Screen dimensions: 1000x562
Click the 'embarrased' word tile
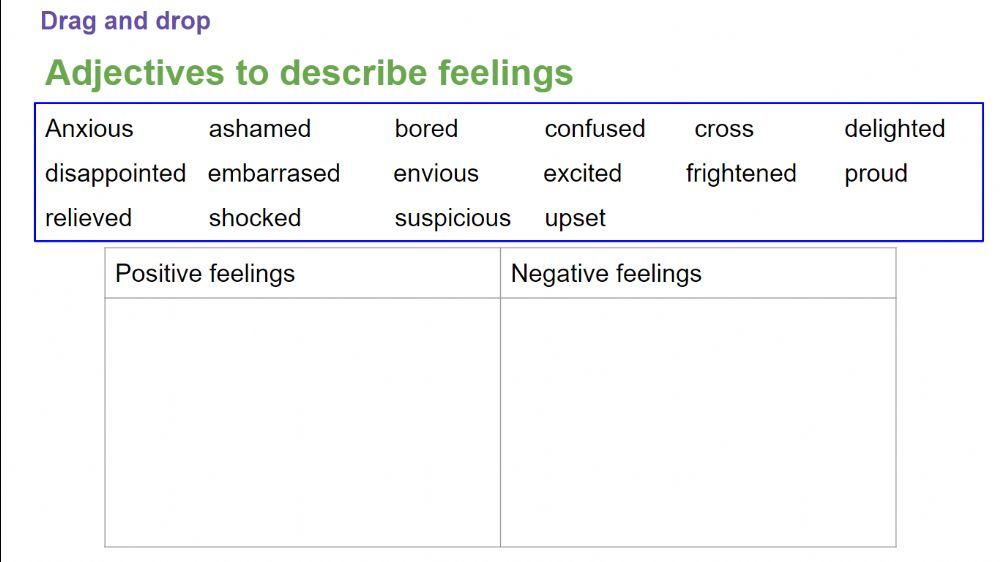click(x=273, y=173)
